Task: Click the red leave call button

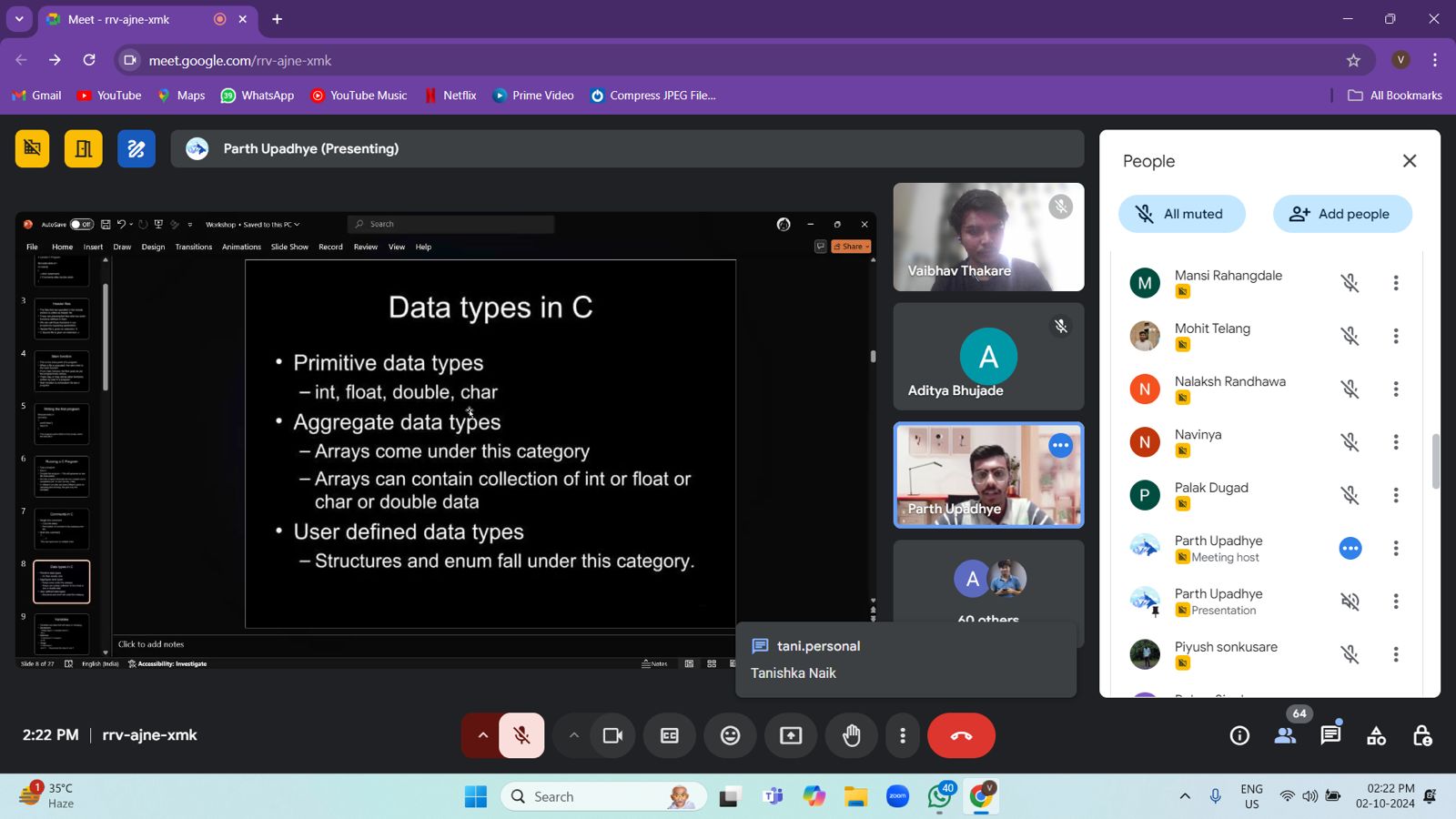Action: pos(961,735)
